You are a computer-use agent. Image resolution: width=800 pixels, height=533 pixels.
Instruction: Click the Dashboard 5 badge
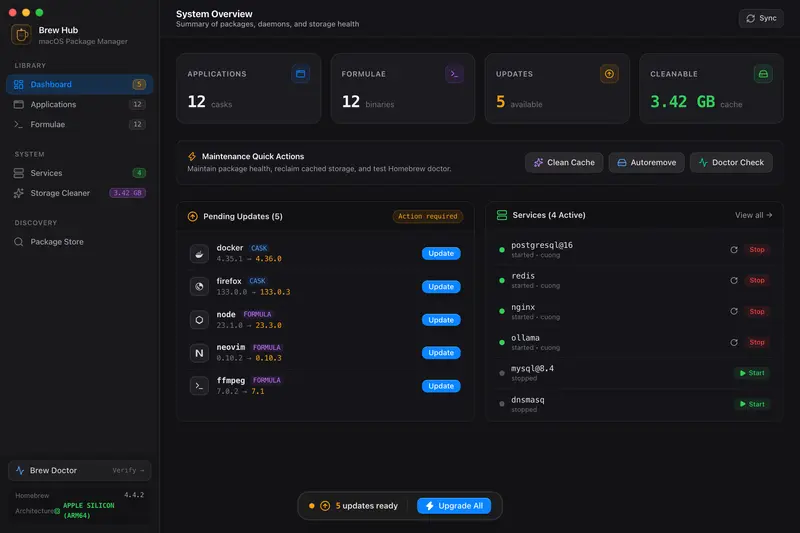[139, 84]
